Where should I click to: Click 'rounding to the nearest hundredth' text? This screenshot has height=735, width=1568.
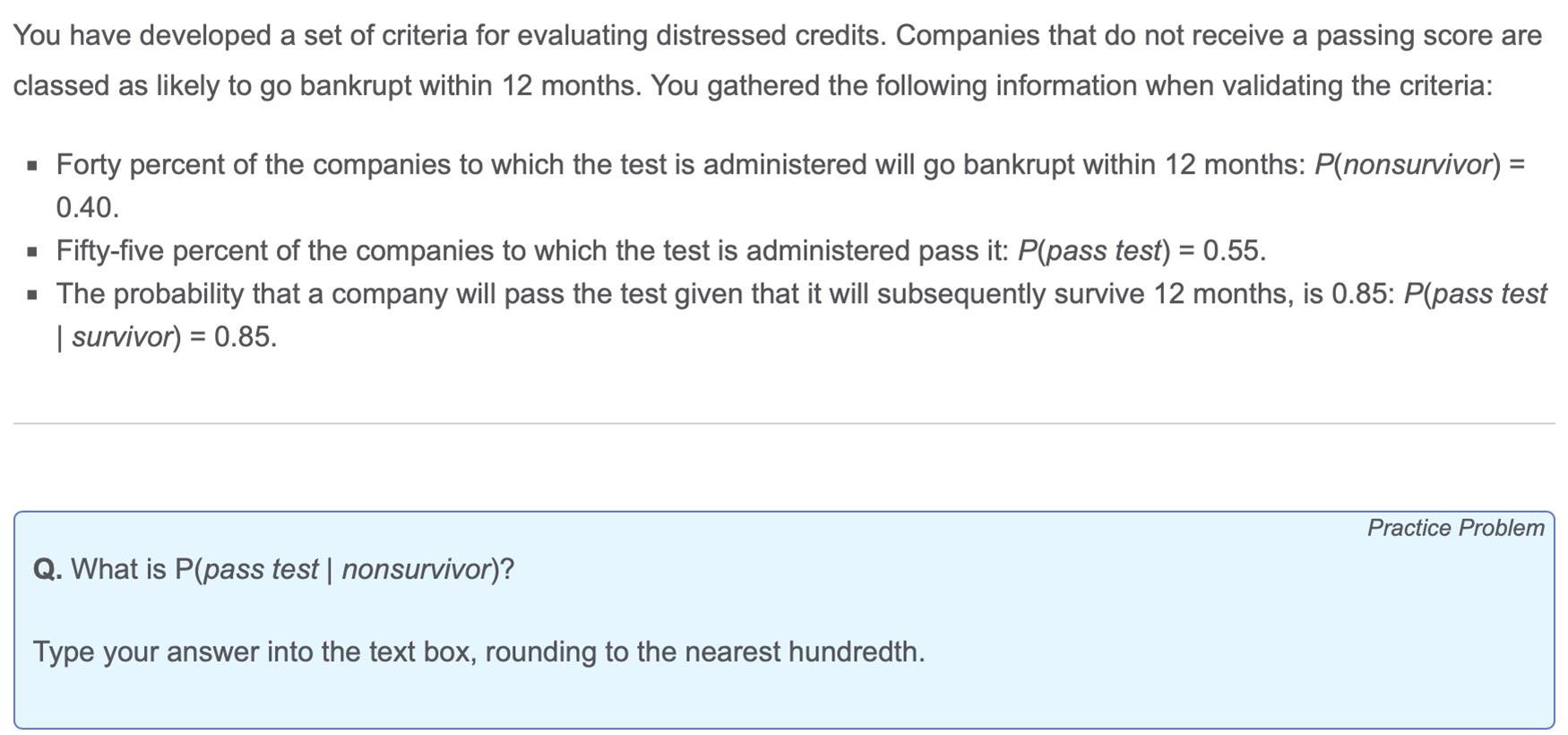(x=704, y=652)
